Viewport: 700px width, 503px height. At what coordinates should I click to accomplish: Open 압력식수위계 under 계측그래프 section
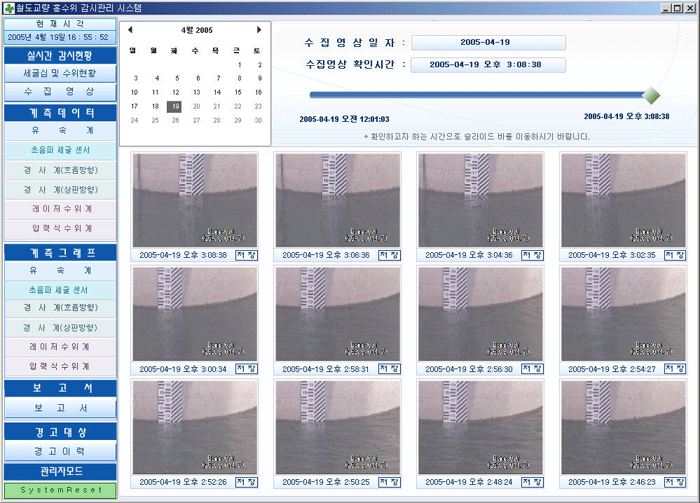(59, 366)
